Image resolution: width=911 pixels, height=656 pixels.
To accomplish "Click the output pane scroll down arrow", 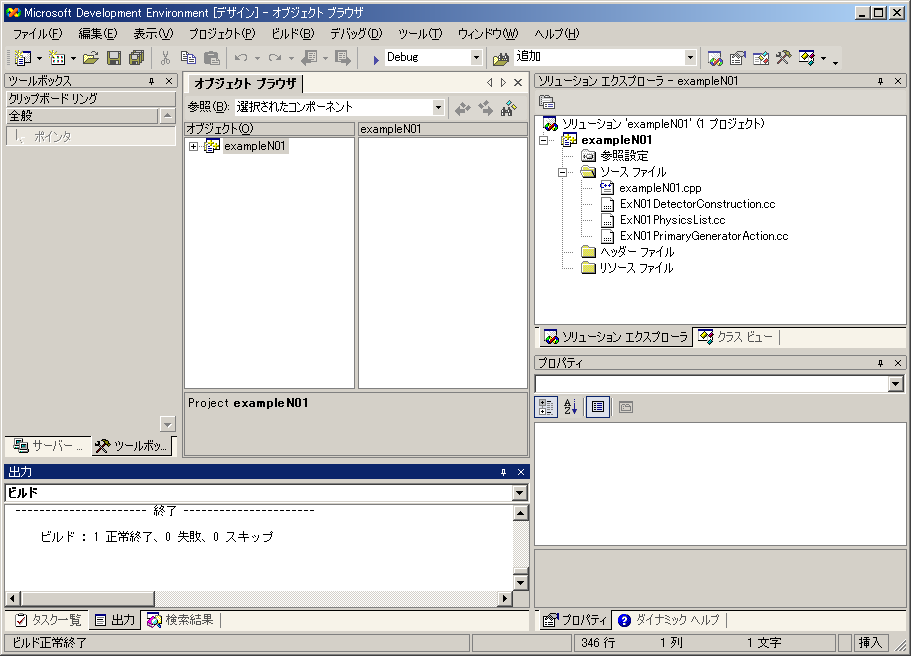I will tap(520, 582).
